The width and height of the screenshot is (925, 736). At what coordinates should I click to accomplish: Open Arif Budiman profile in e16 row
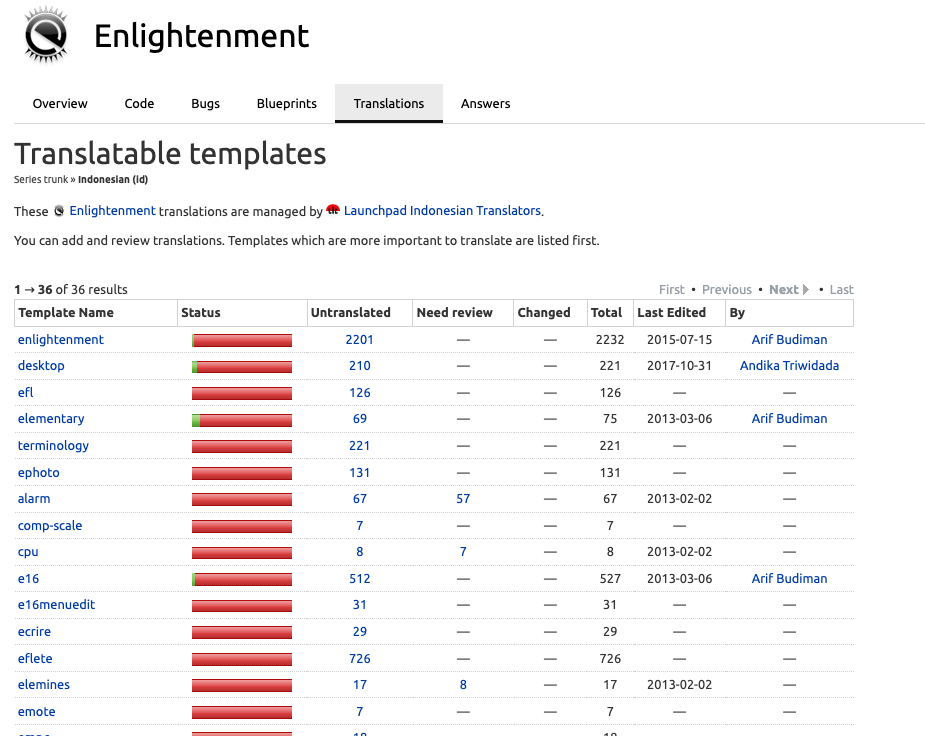coord(789,579)
